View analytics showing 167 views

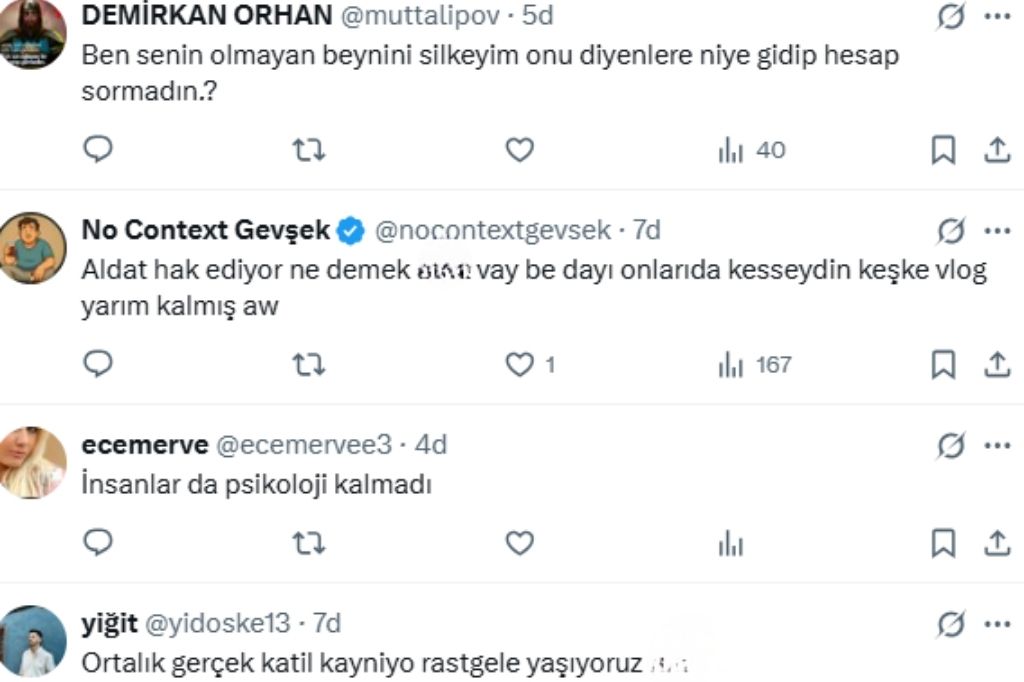coord(755,365)
